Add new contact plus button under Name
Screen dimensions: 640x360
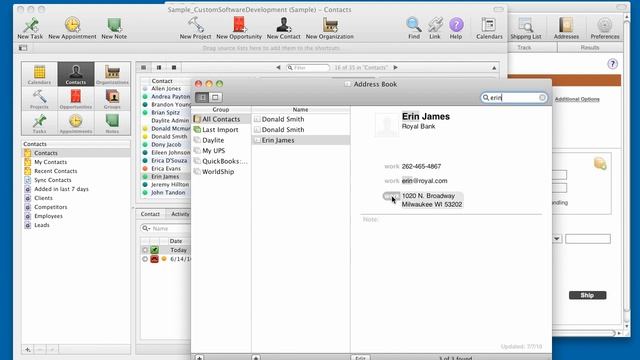256,358
